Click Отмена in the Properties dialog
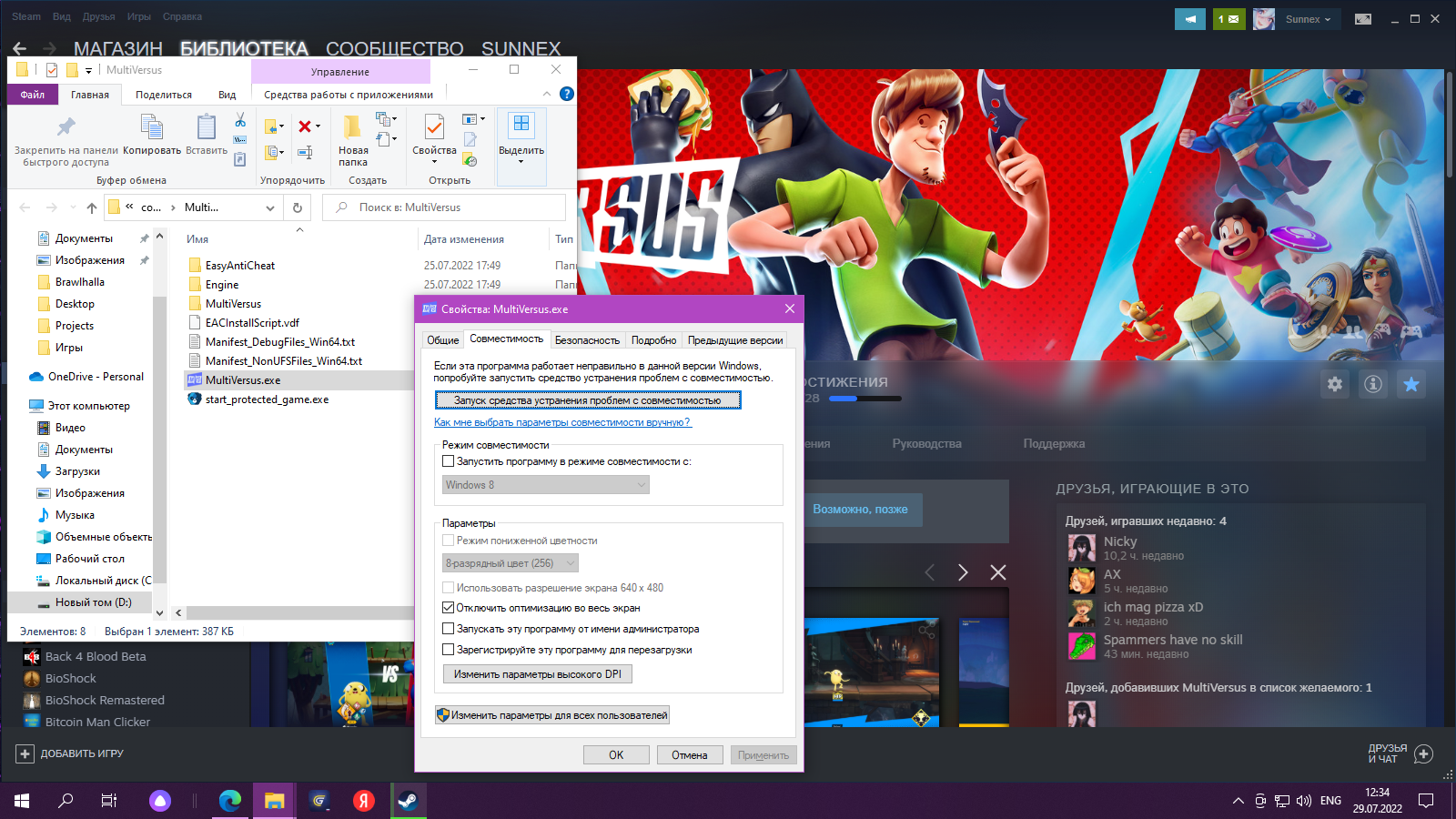 coord(690,755)
